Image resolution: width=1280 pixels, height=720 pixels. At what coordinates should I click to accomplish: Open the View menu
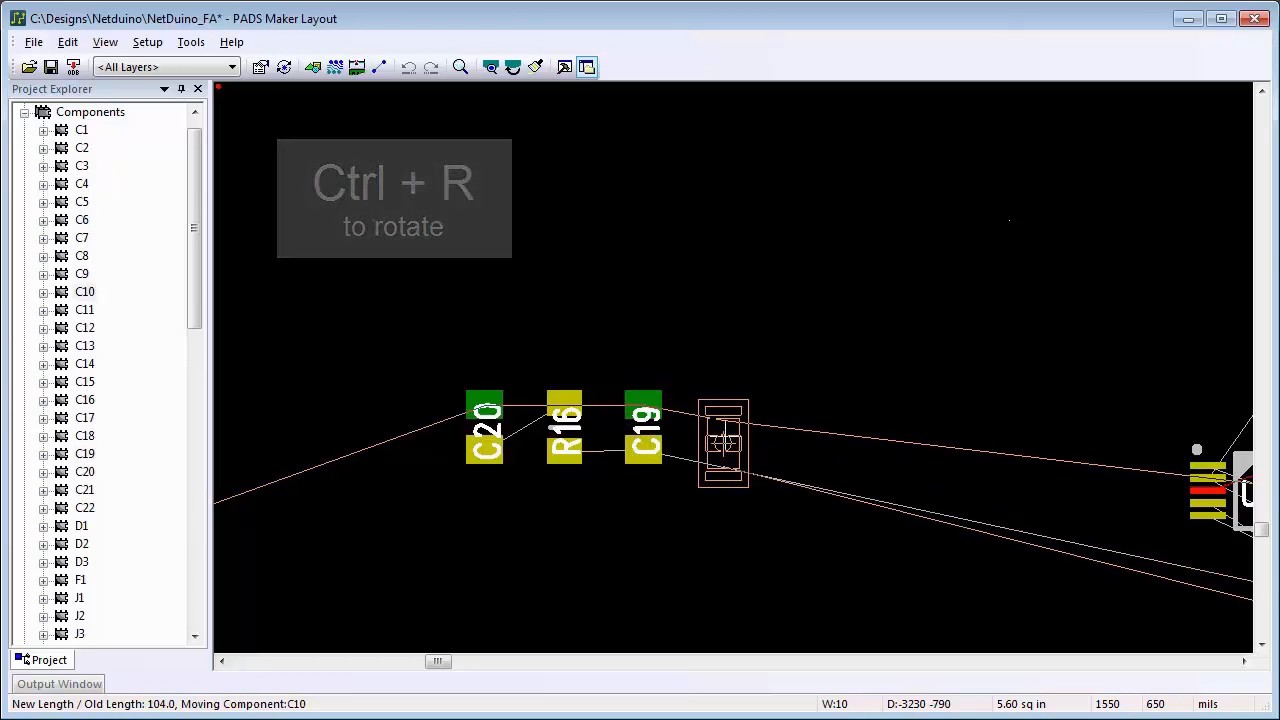105,42
